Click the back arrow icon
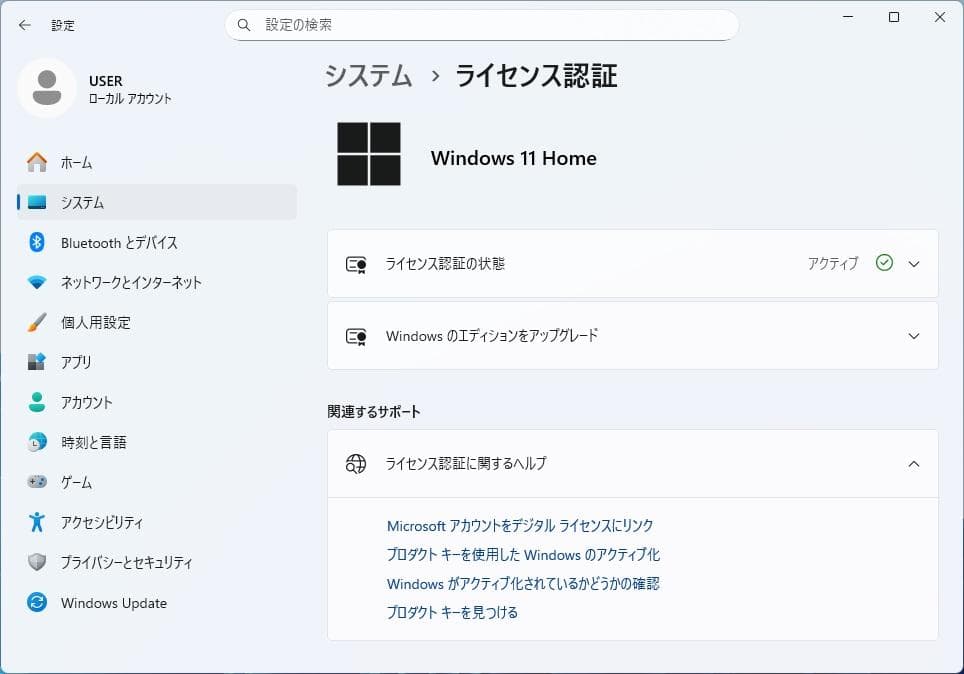The height and width of the screenshot is (674, 964). click(x=25, y=25)
